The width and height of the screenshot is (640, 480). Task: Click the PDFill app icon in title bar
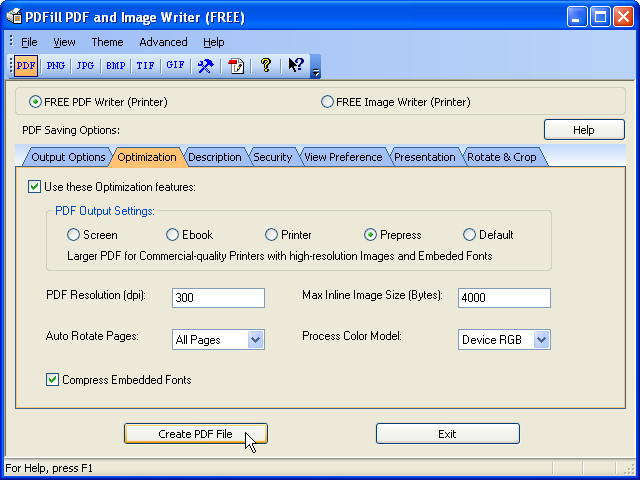click(x=14, y=17)
